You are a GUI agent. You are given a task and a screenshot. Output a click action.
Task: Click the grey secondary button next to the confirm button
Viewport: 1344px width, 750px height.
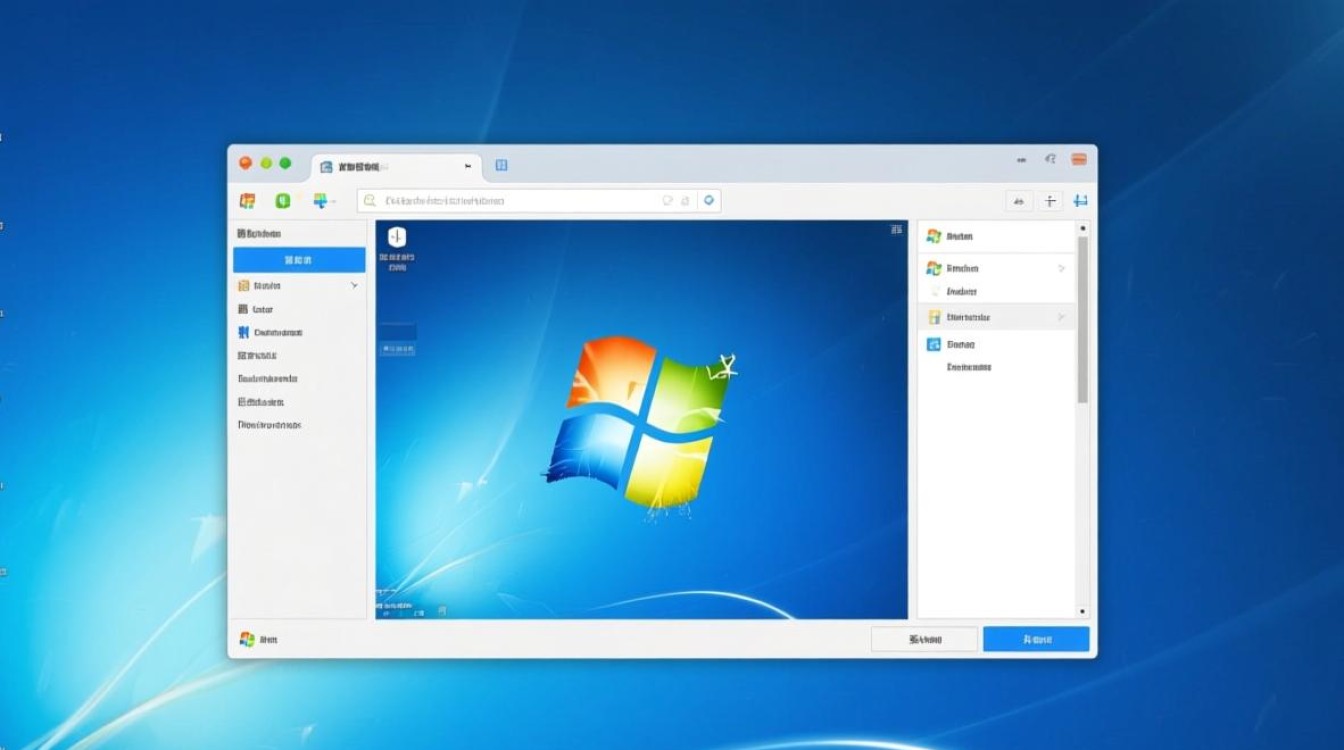922,638
